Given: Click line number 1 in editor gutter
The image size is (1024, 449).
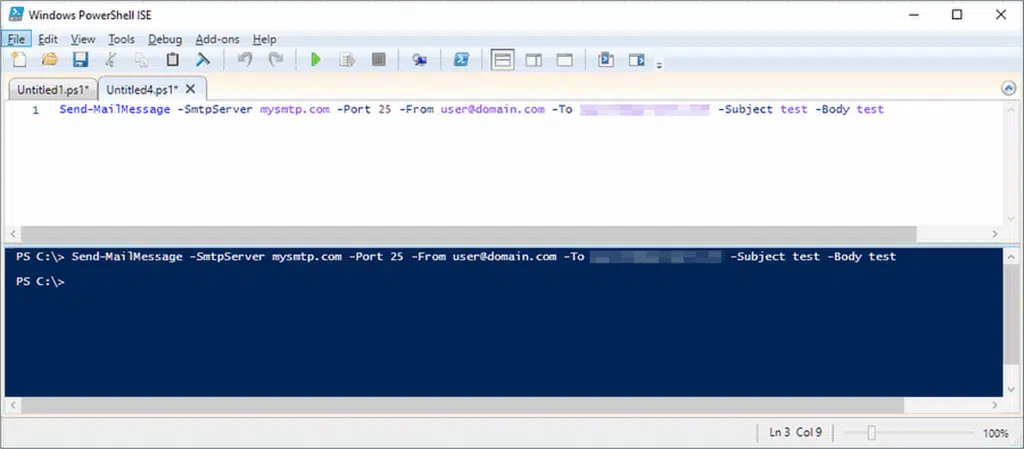Looking at the screenshot, I should tap(36, 110).
